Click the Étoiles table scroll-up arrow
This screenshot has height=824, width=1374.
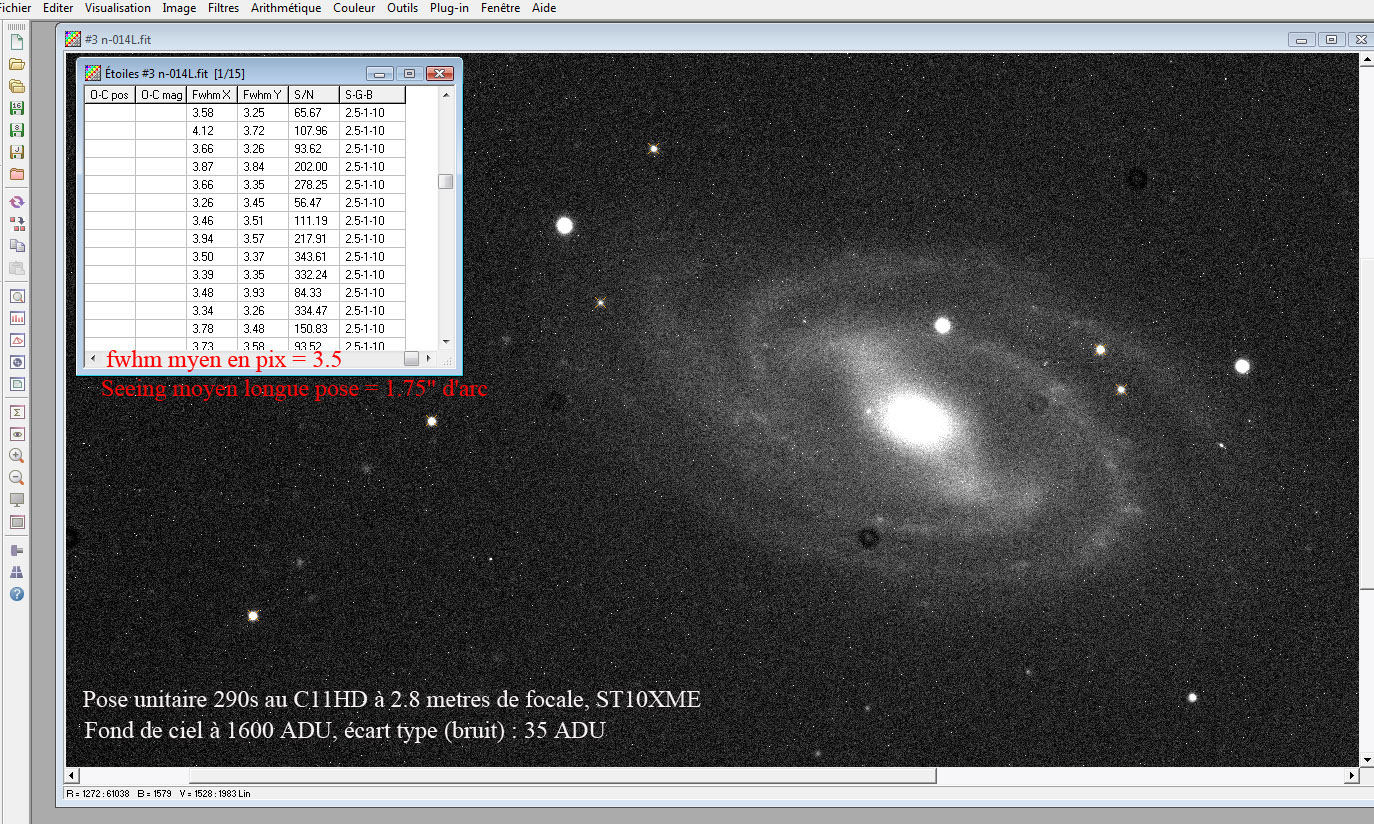(446, 94)
